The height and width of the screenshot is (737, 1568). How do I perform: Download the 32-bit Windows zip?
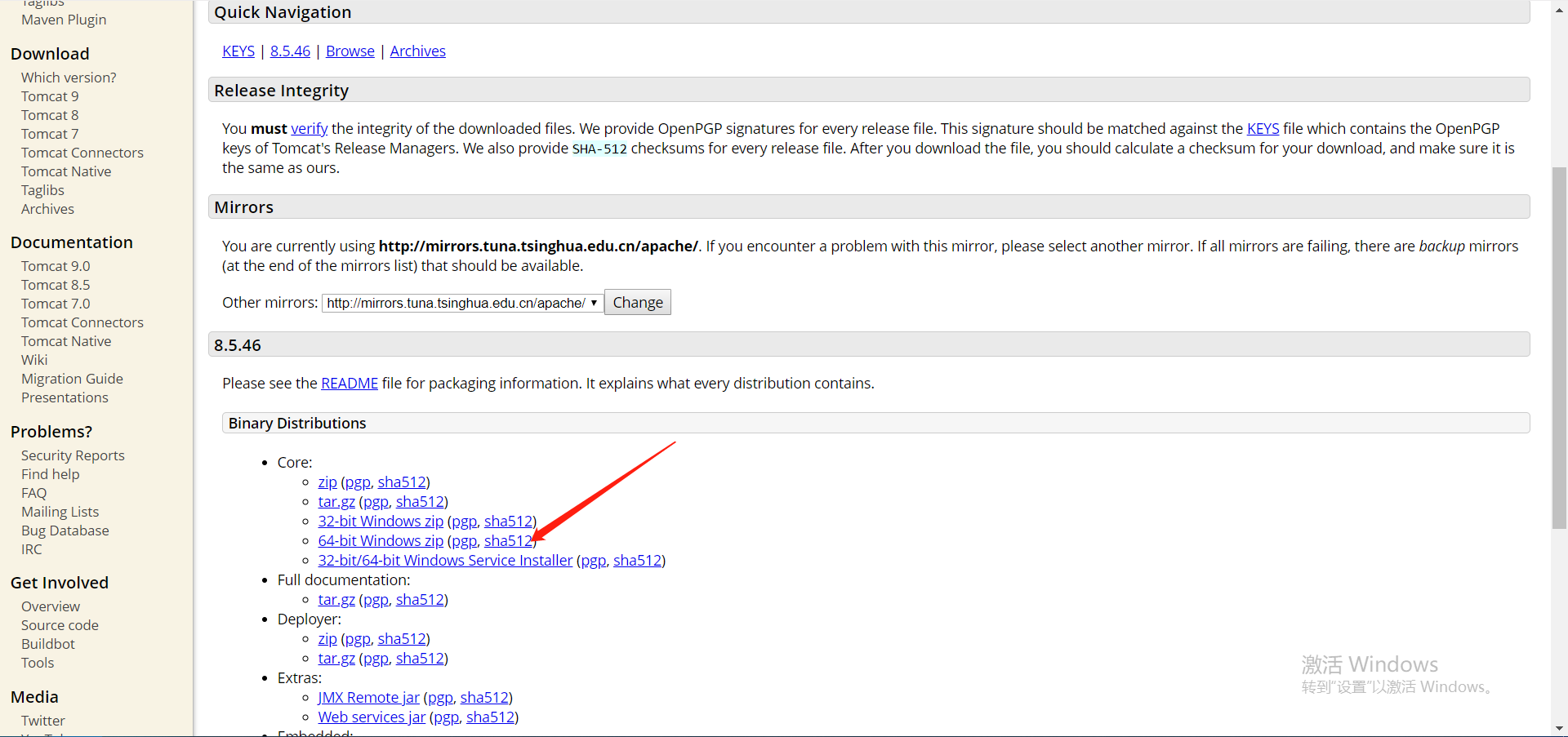pos(381,522)
